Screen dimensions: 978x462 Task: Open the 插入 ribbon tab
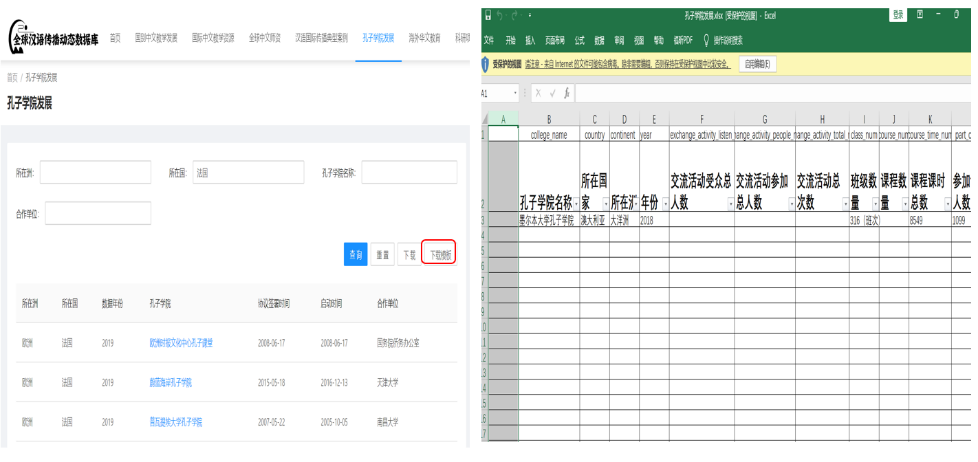click(x=530, y=40)
